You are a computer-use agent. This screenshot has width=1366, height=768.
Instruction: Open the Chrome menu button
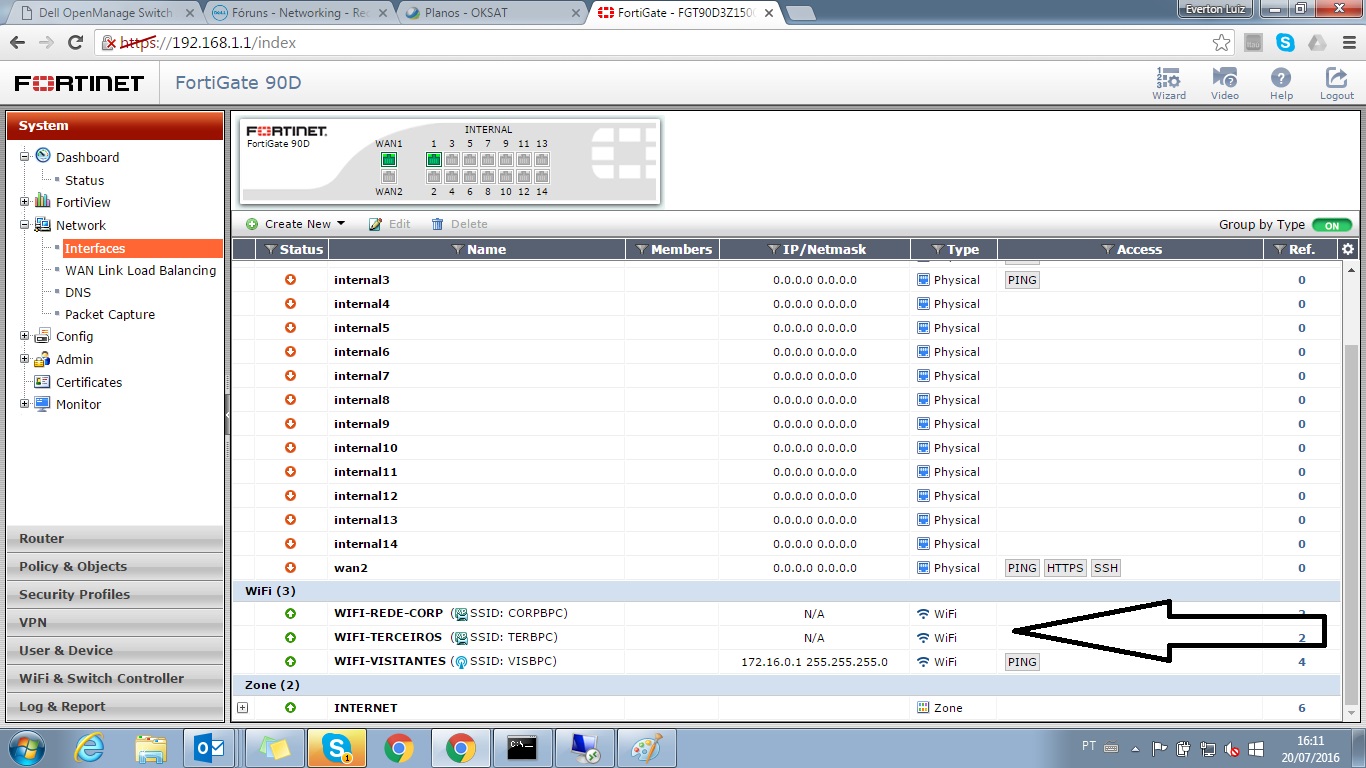point(1347,43)
